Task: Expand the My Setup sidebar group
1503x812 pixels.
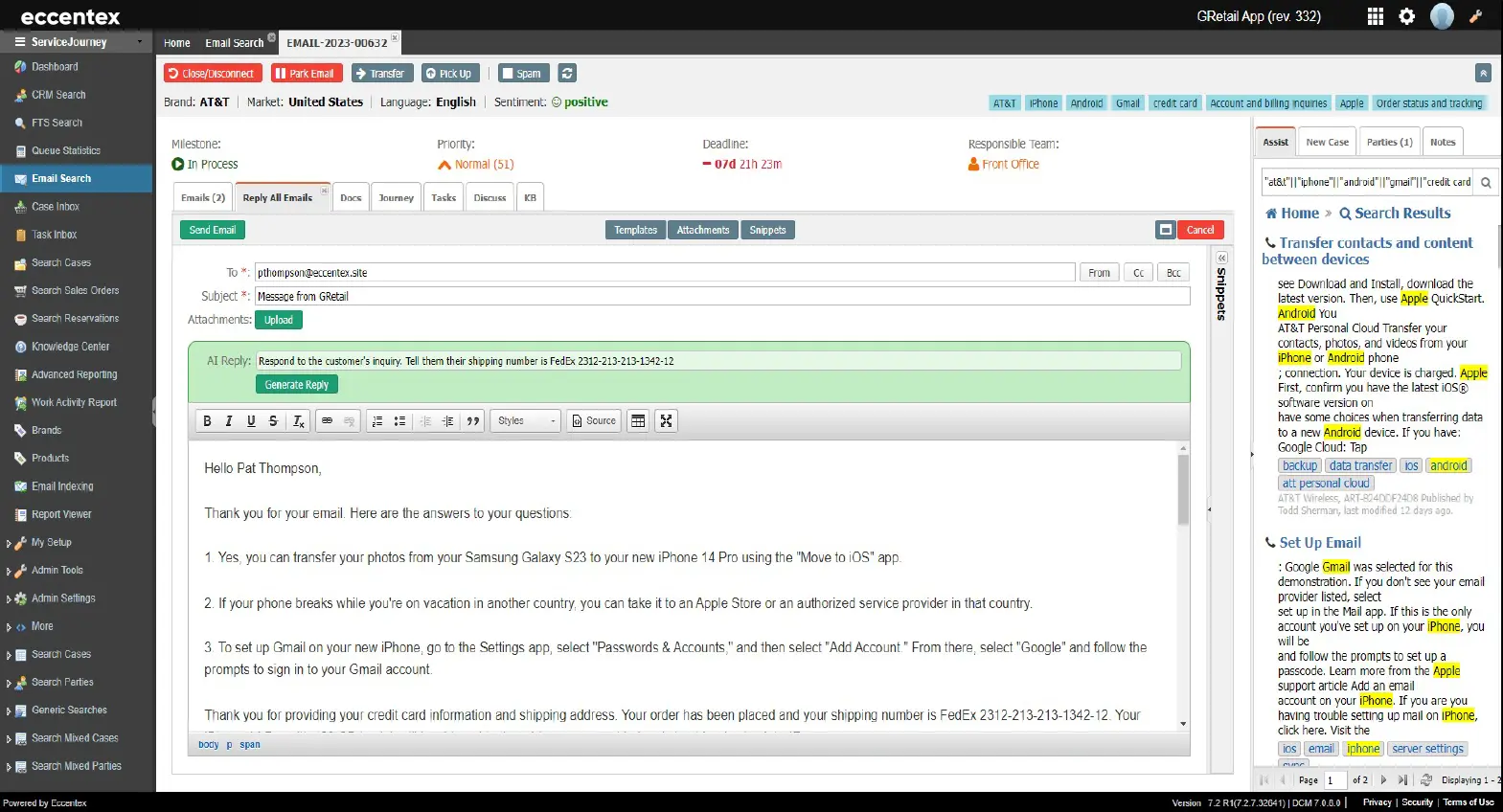Action: [x=9, y=544]
